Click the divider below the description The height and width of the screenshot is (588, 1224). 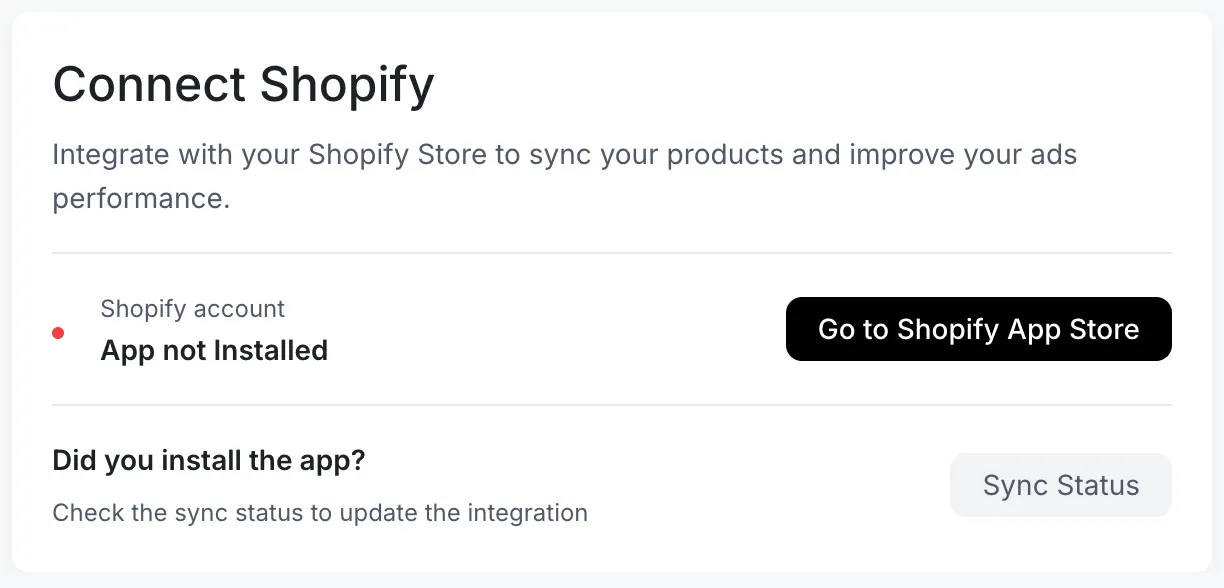click(611, 252)
